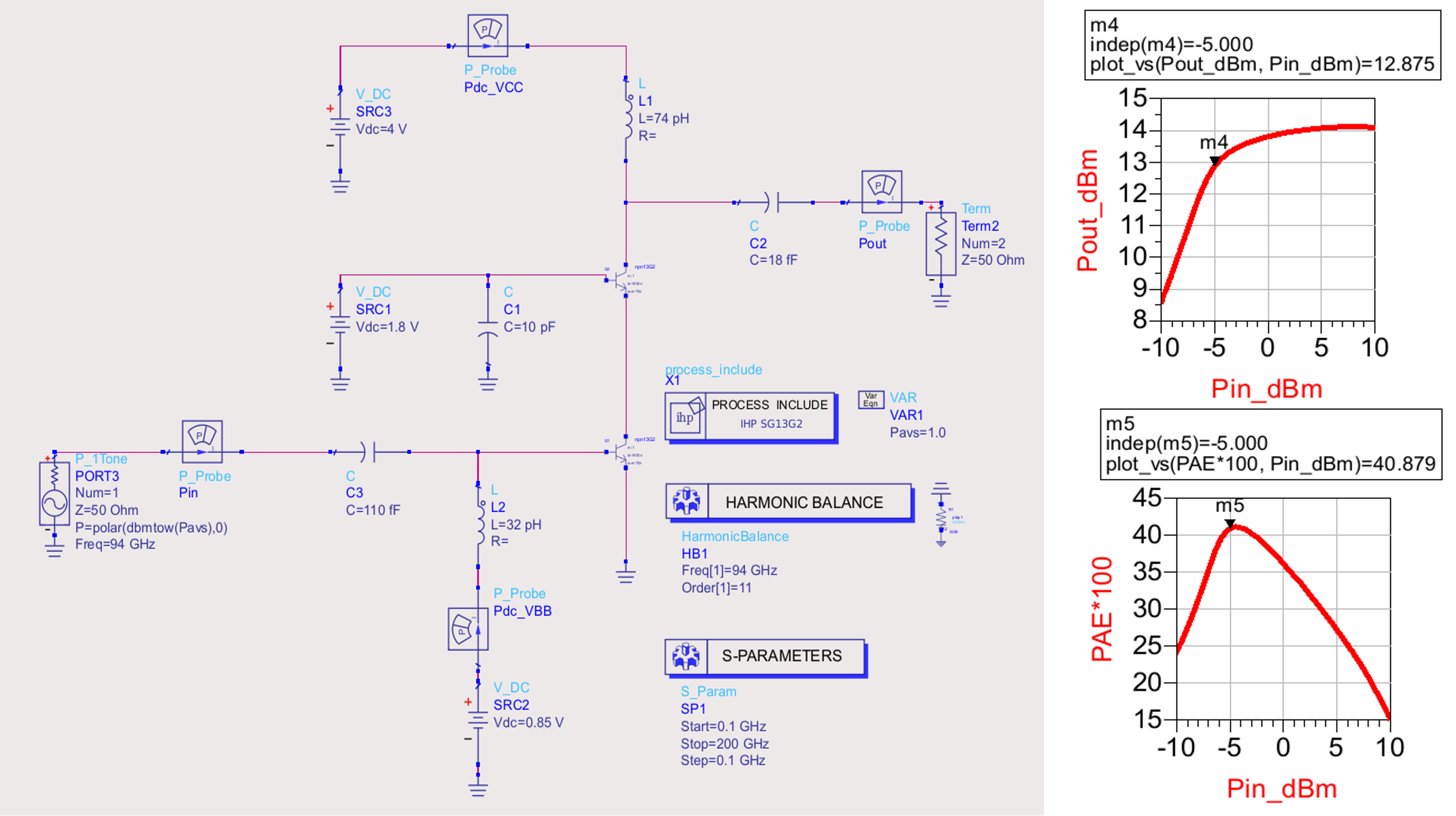Click the L=74 pH value
The image size is (1456, 816).
663,118
